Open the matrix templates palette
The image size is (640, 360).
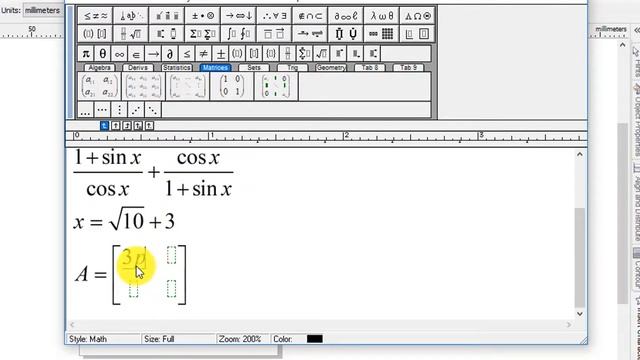pyautogui.click(x=382, y=33)
